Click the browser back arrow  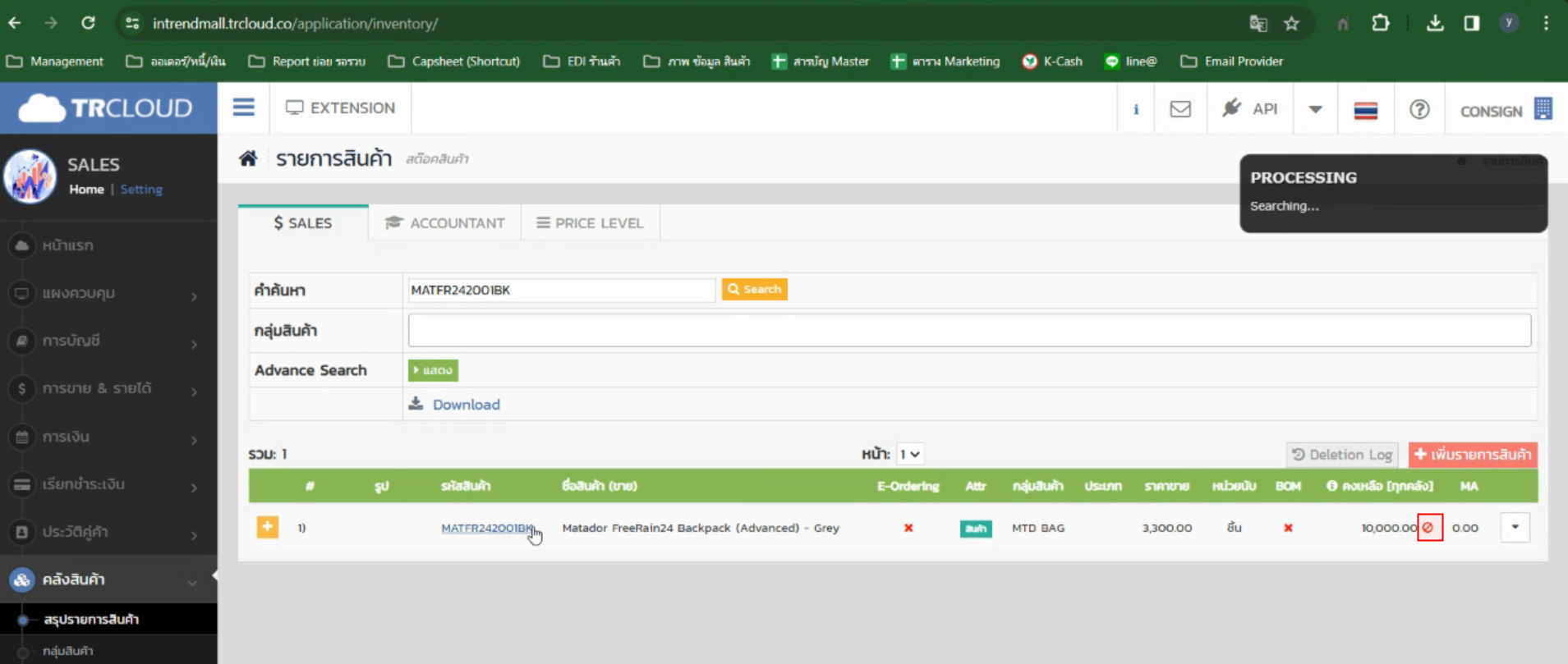(x=15, y=23)
